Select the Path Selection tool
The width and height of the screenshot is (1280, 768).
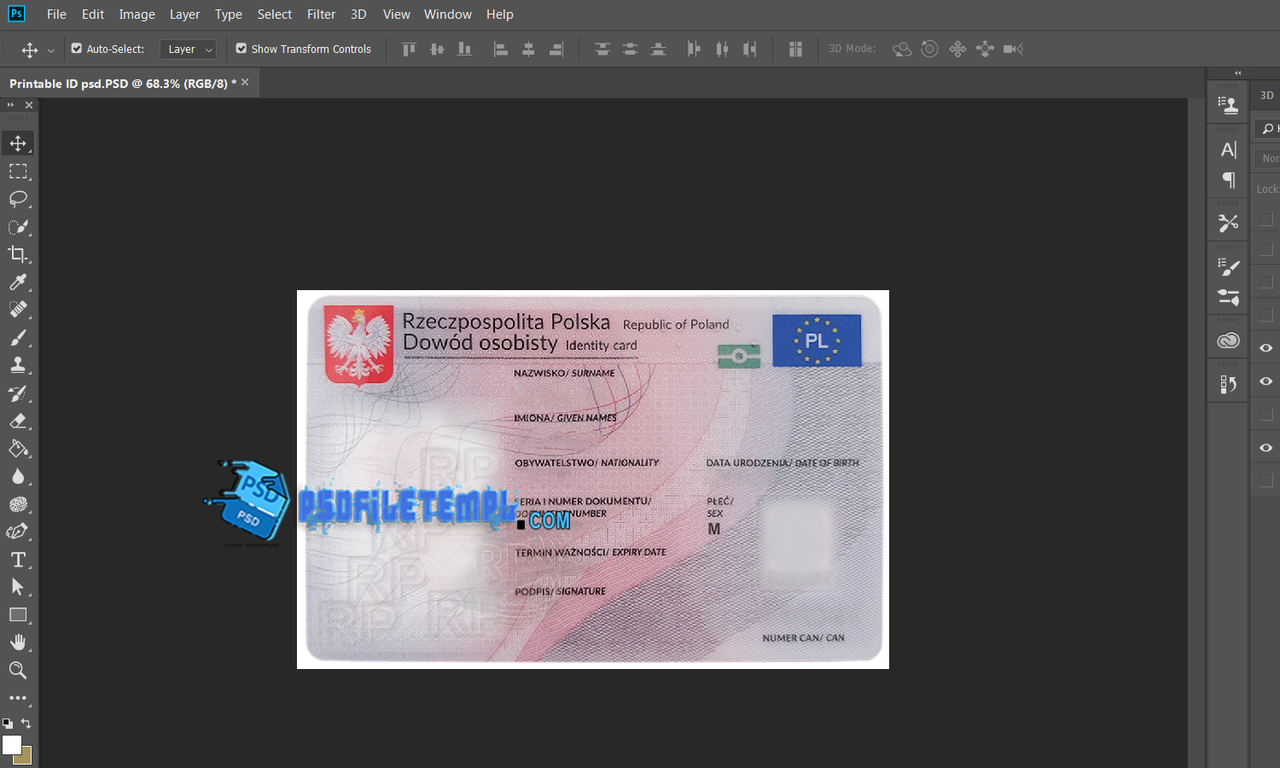coord(18,587)
